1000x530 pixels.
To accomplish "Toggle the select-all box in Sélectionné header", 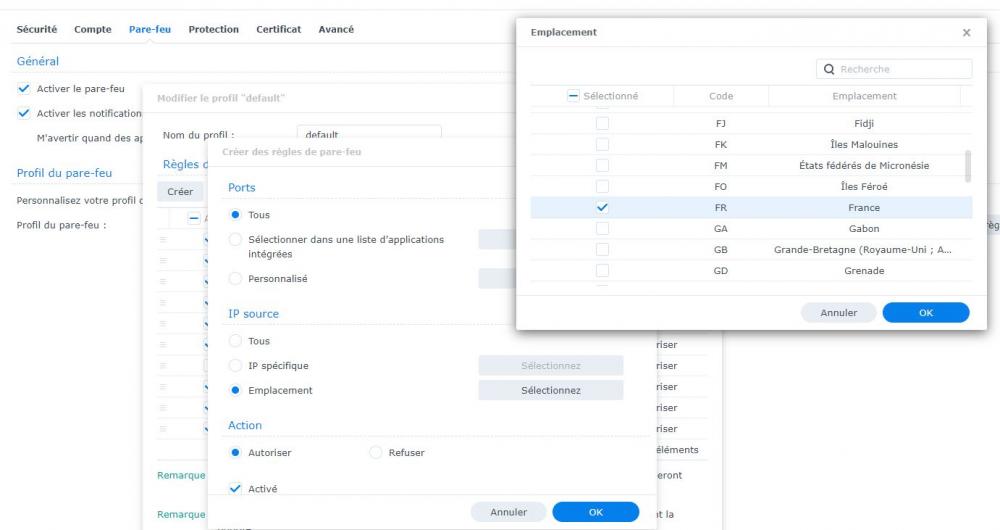I will [573, 96].
